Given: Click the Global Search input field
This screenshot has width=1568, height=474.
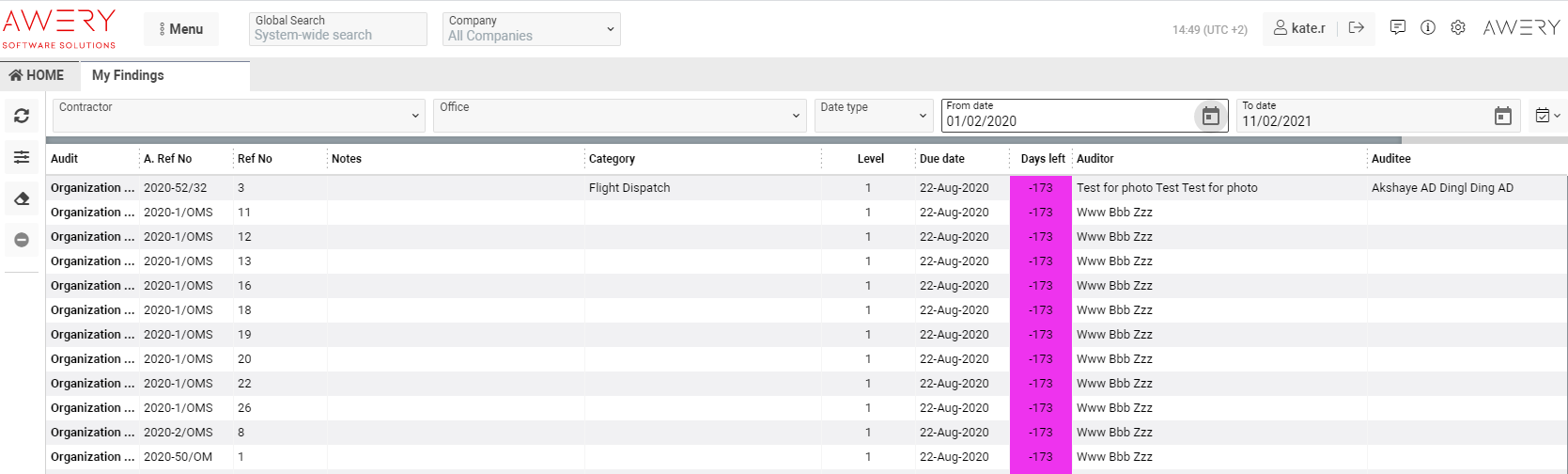Looking at the screenshot, I should click(x=338, y=35).
